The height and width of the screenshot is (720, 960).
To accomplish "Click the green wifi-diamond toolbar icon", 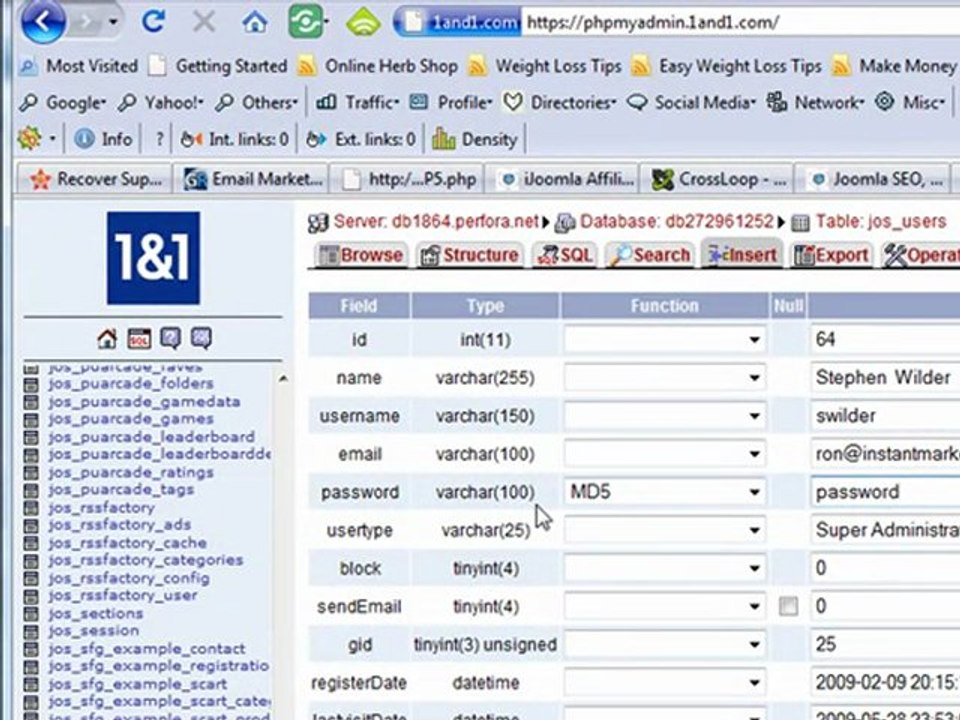I will [363, 23].
